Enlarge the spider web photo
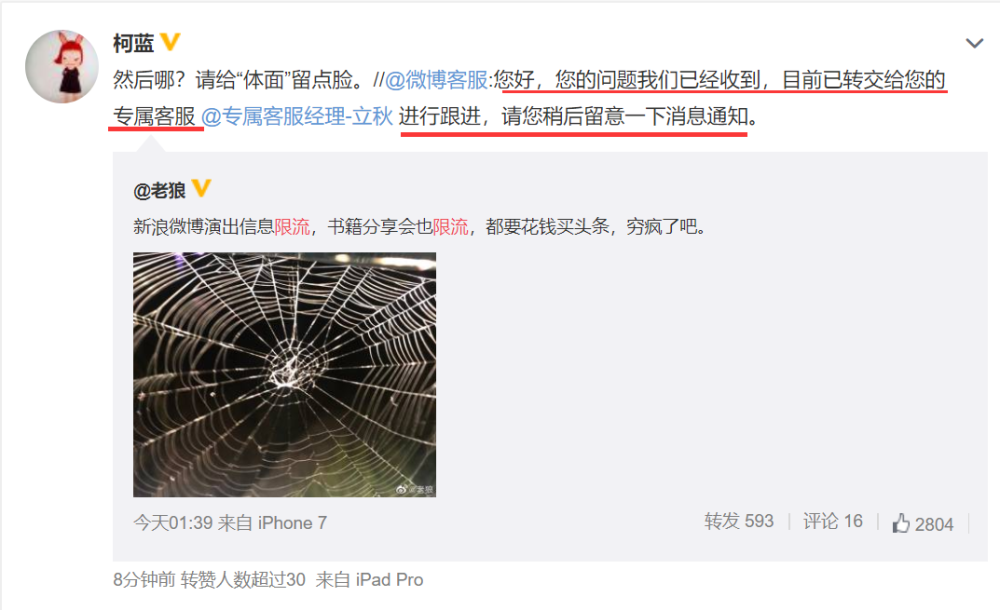Image resolution: width=1000 pixels, height=610 pixels. coord(284,375)
